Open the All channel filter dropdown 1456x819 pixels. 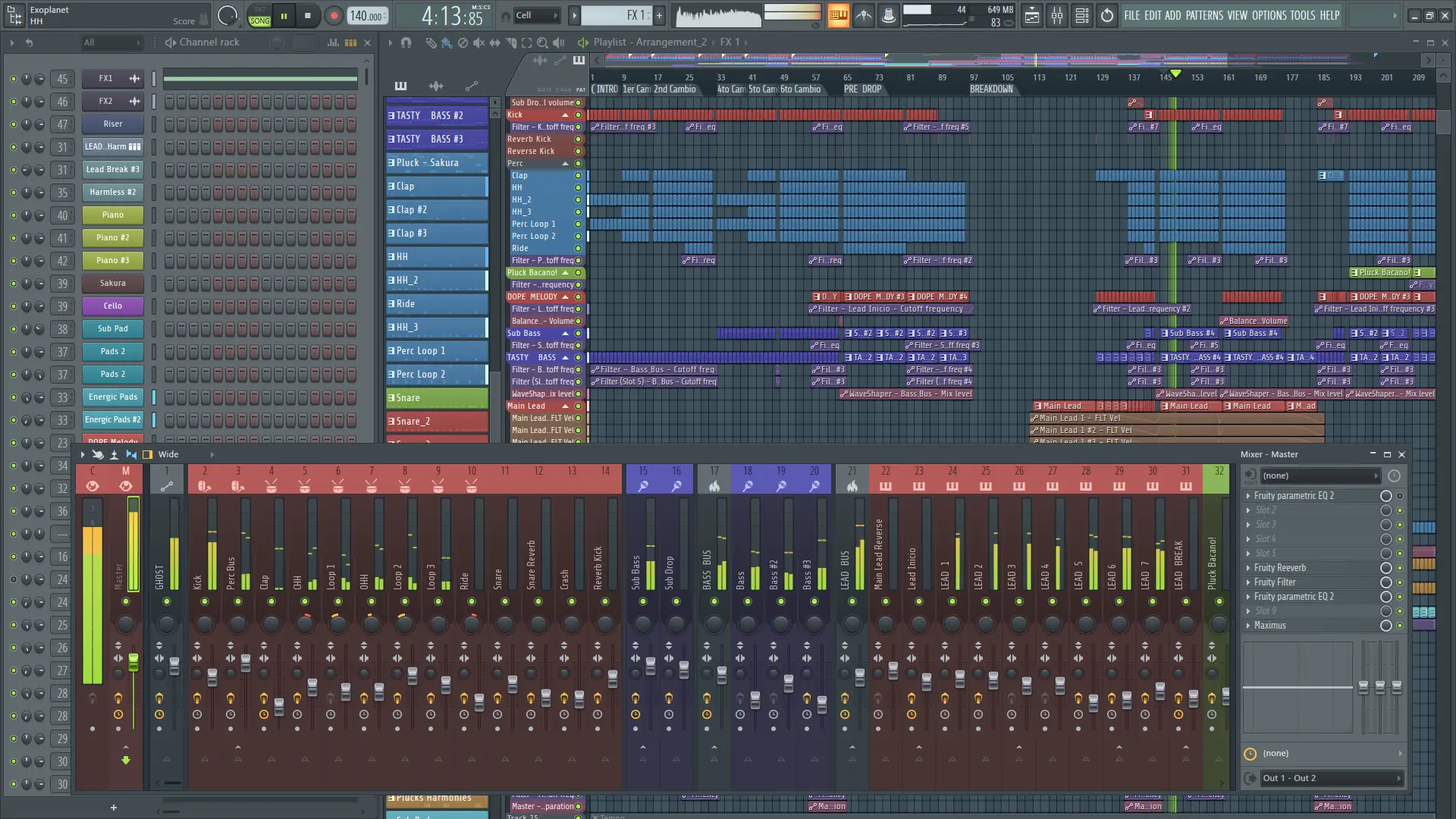pyautogui.click(x=111, y=43)
